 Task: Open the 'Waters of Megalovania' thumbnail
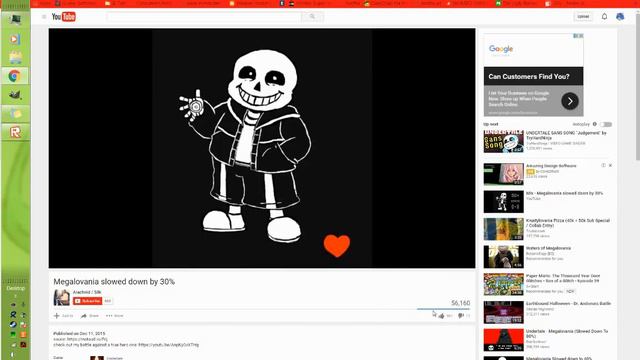[x=504, y=257]
